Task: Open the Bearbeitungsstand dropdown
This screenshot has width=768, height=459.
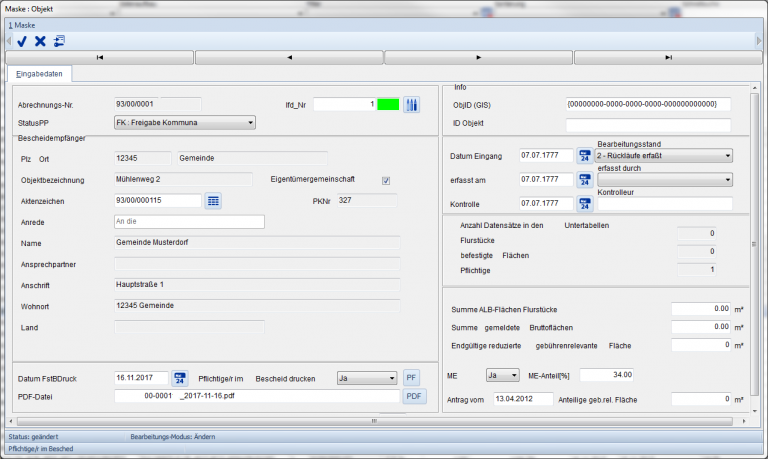Action: coord(664,156)
